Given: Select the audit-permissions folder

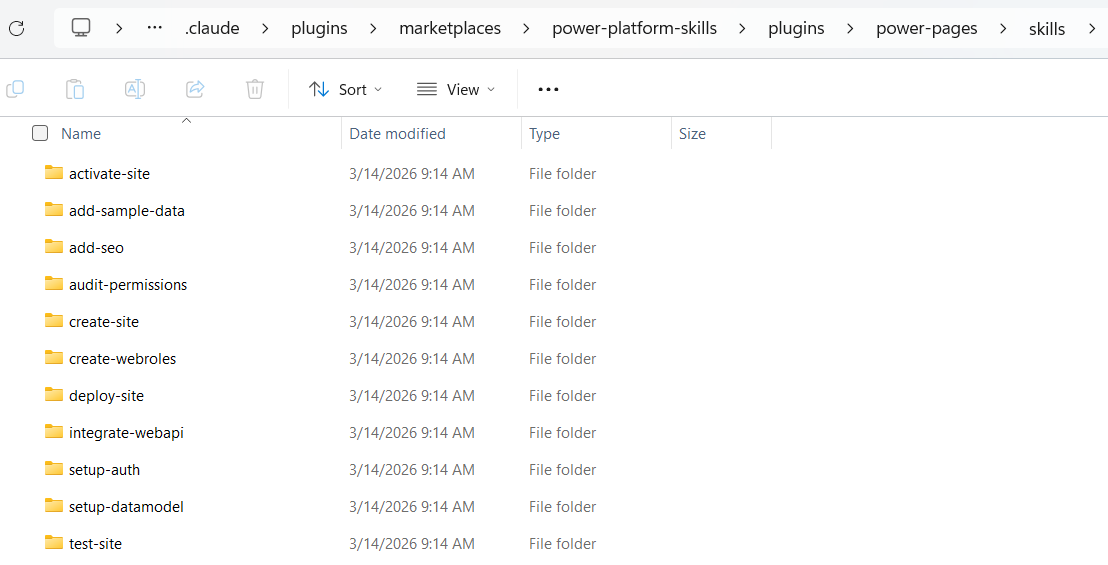Looking at the screenshot, I should click(128, 285).
